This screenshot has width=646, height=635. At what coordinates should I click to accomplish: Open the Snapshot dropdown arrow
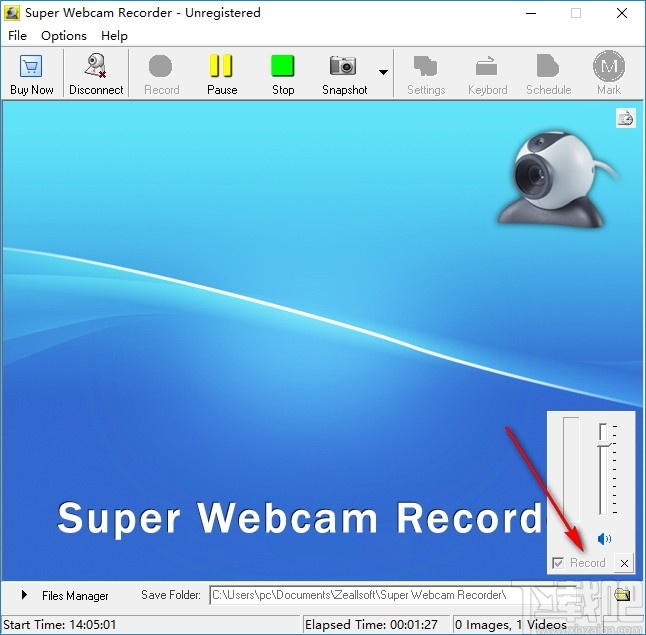coord(383,73)
